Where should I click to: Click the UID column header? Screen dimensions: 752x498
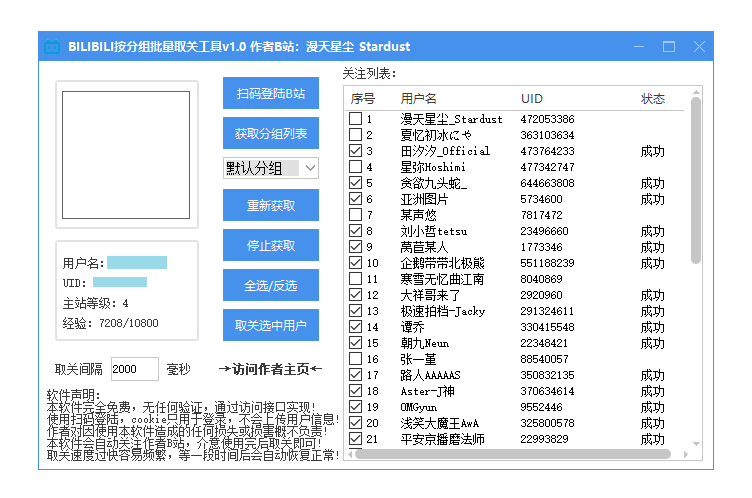pyautogui.click(x=531, y=99)
